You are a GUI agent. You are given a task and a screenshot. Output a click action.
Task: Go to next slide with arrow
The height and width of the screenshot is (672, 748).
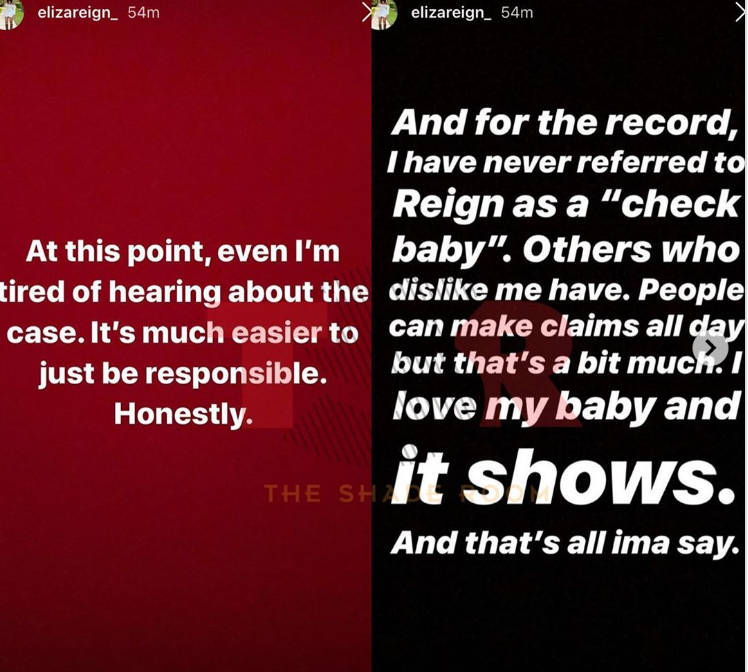(710, 348)
